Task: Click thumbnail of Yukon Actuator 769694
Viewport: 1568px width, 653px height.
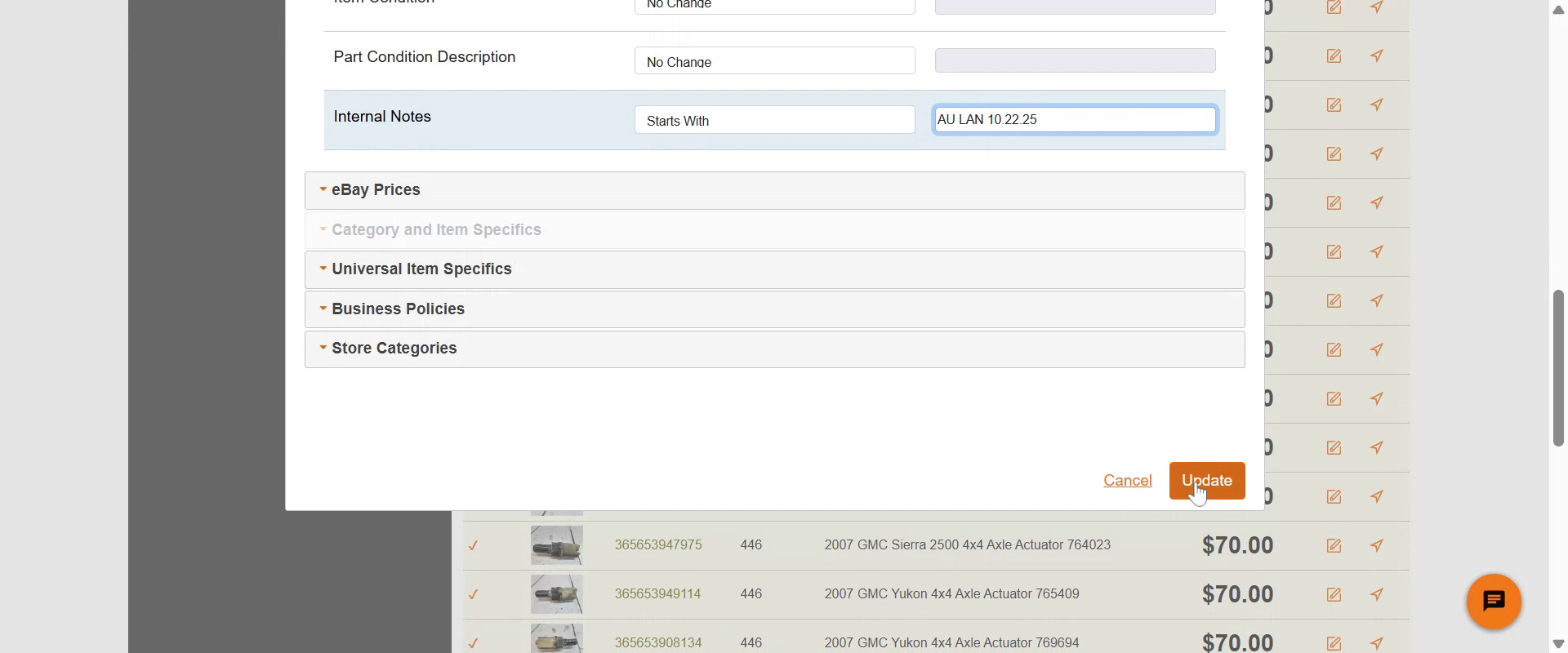Action: (x=557, y=638)
